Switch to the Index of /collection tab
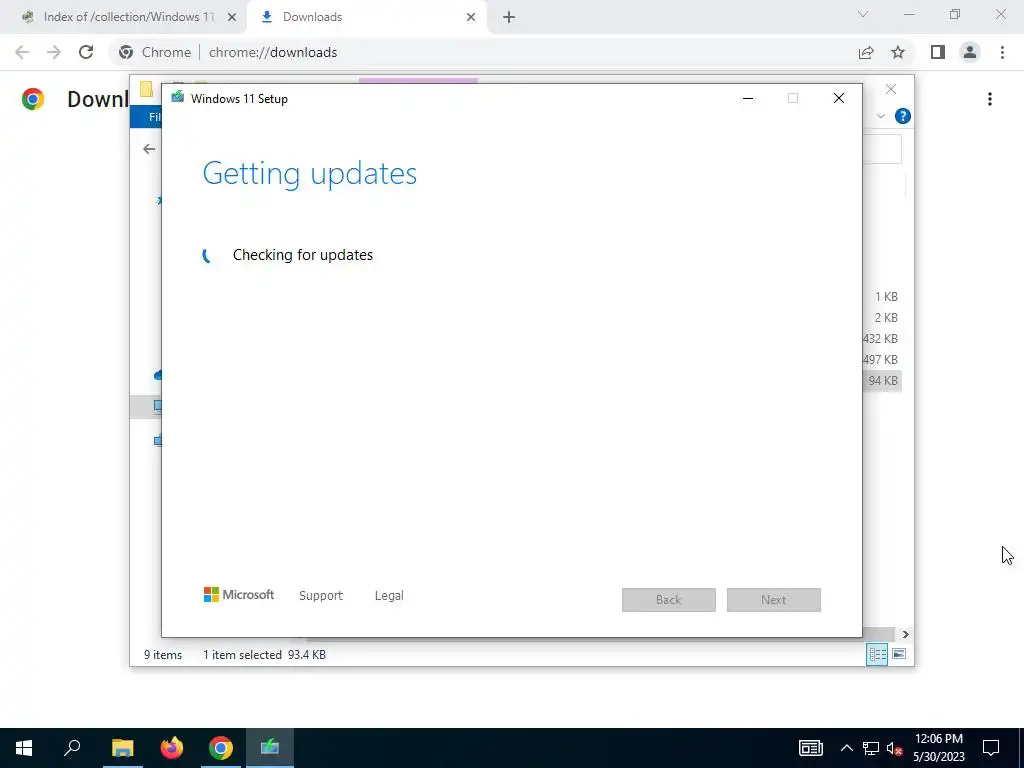 (x=129, y=17)
